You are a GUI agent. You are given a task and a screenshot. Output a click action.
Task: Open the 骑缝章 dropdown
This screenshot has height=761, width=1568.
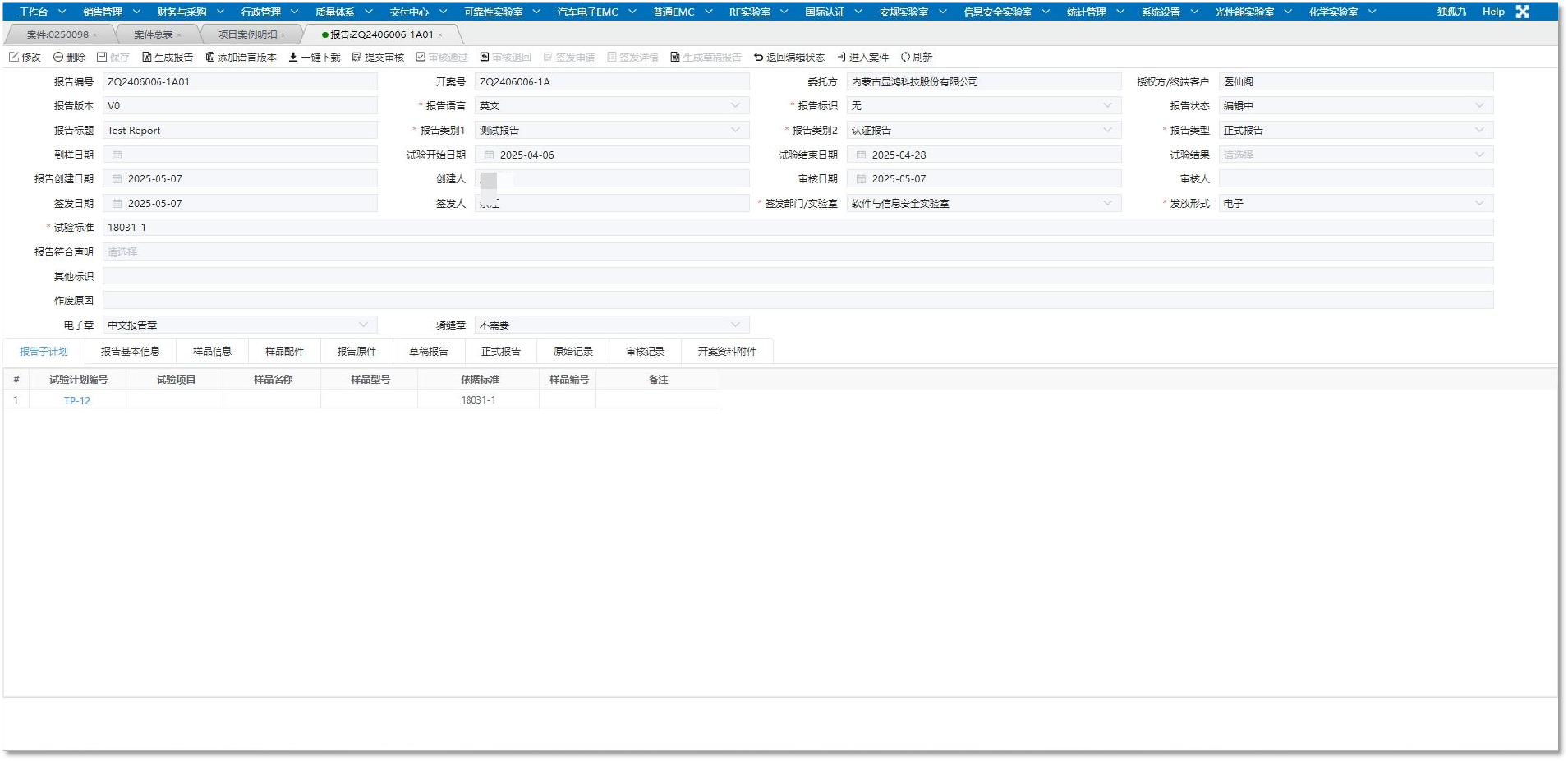(735, 325)
